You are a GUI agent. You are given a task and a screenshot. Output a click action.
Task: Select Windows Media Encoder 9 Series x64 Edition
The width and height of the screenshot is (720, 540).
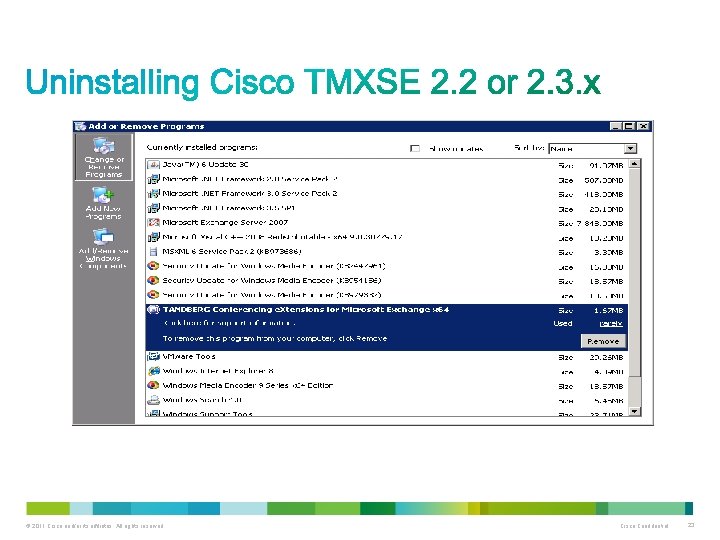point(387,385)
